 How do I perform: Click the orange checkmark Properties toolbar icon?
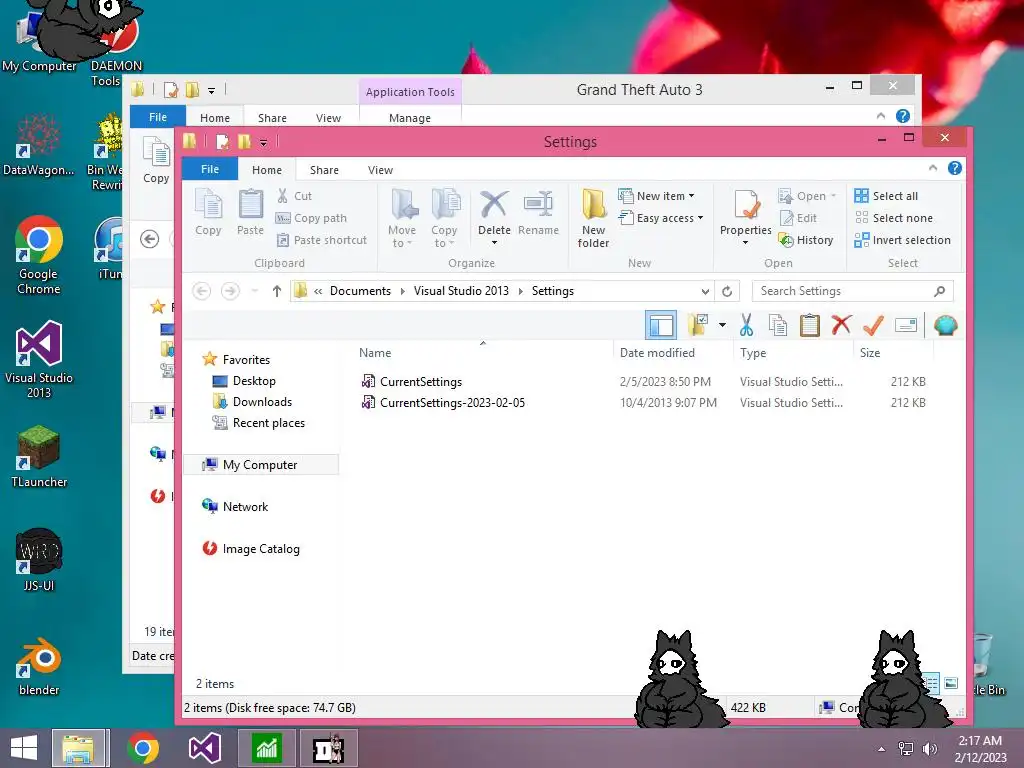pyautogui.click(x=873, y=325)
